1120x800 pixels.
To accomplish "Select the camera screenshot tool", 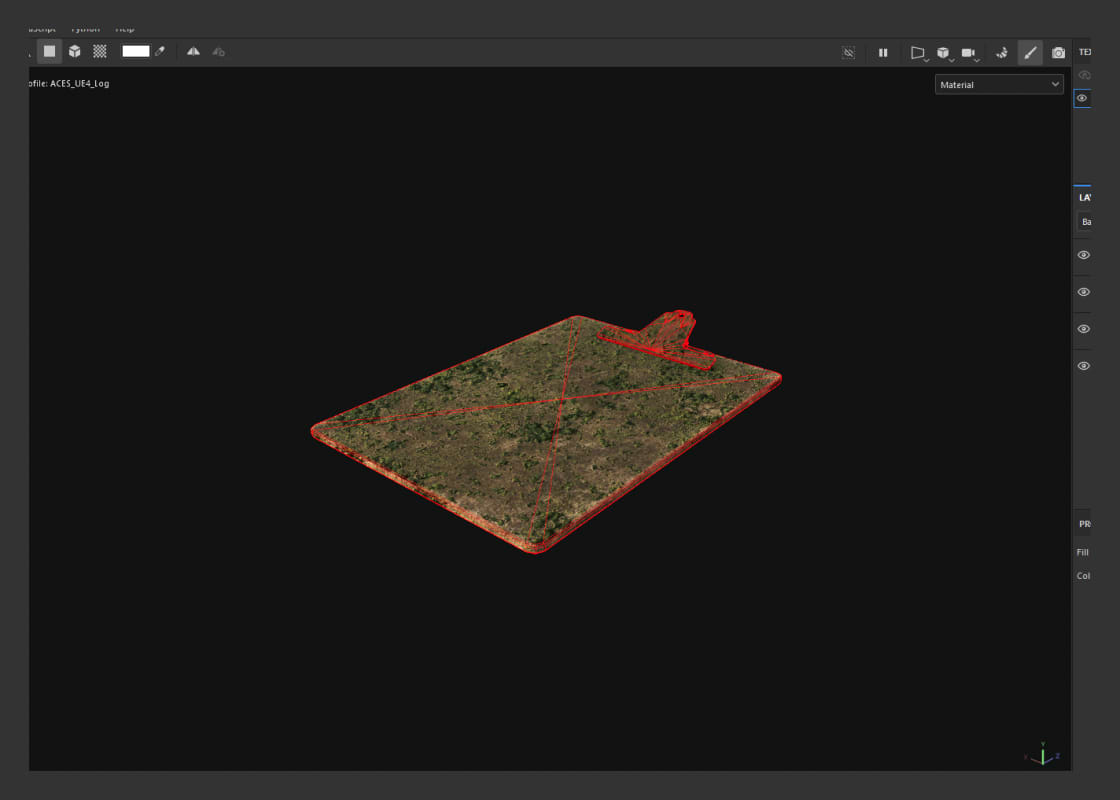I will [1059, 52].
